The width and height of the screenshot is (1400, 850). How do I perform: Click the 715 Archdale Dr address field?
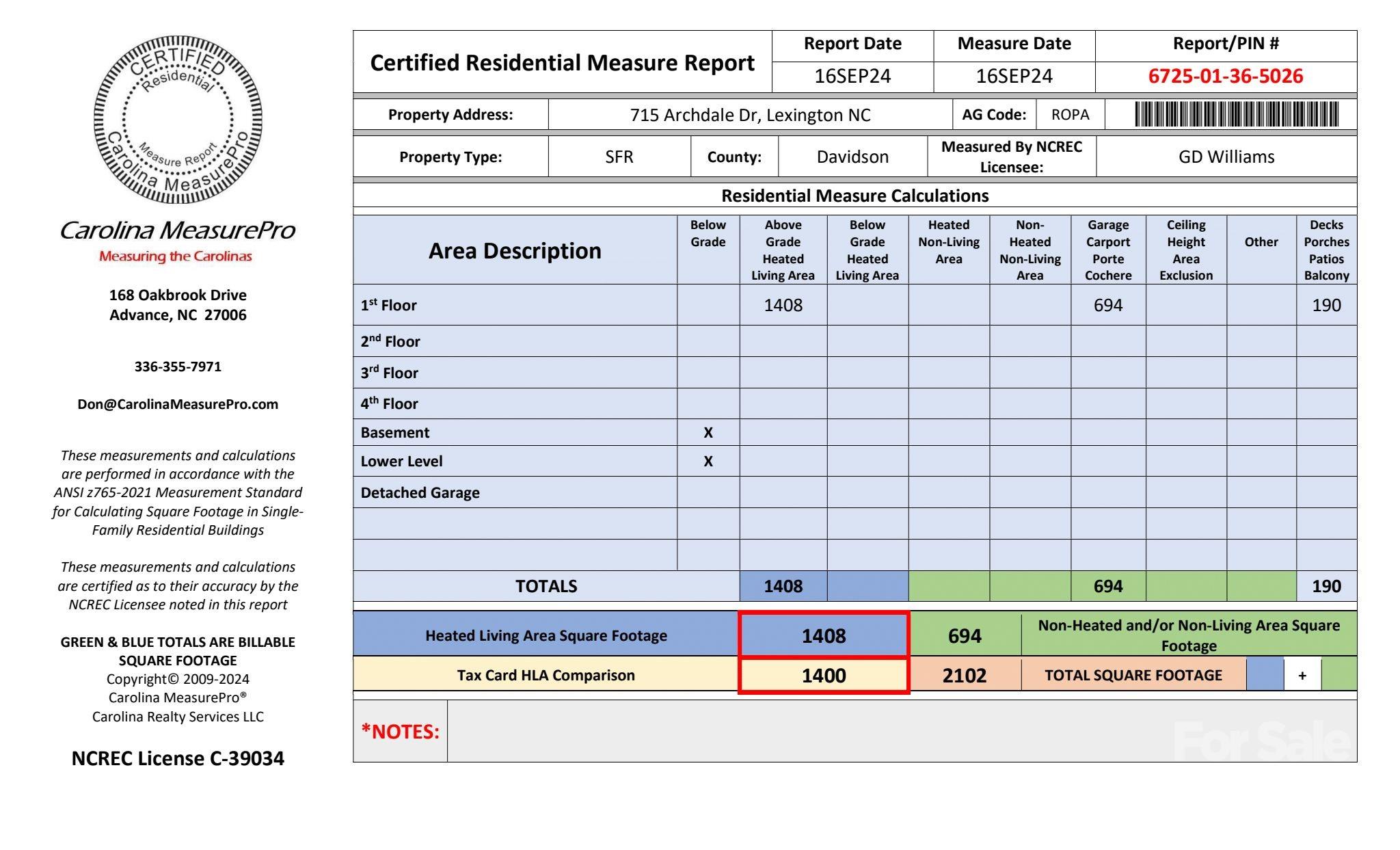click(750, 115)
